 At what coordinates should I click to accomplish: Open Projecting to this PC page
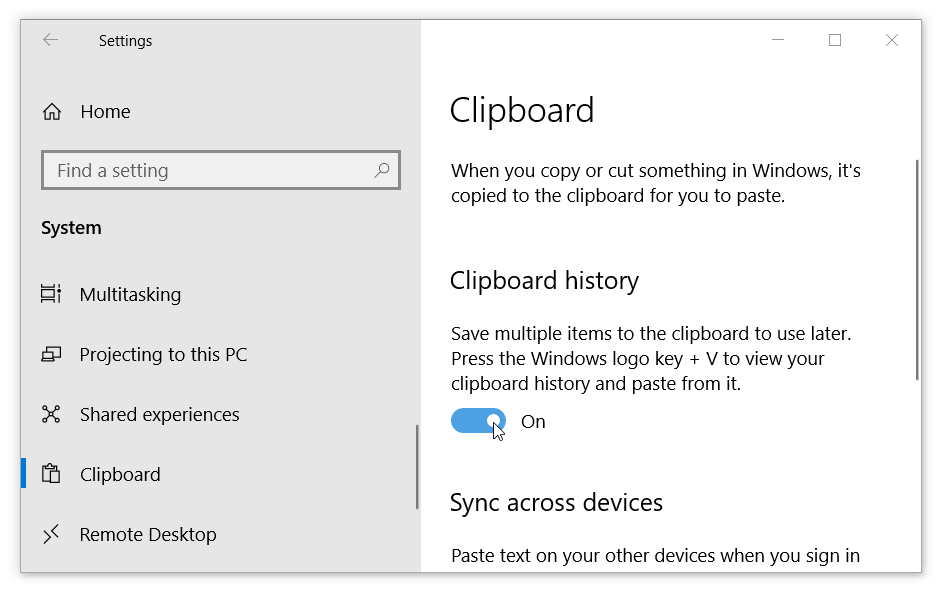(x=163, y=354)
